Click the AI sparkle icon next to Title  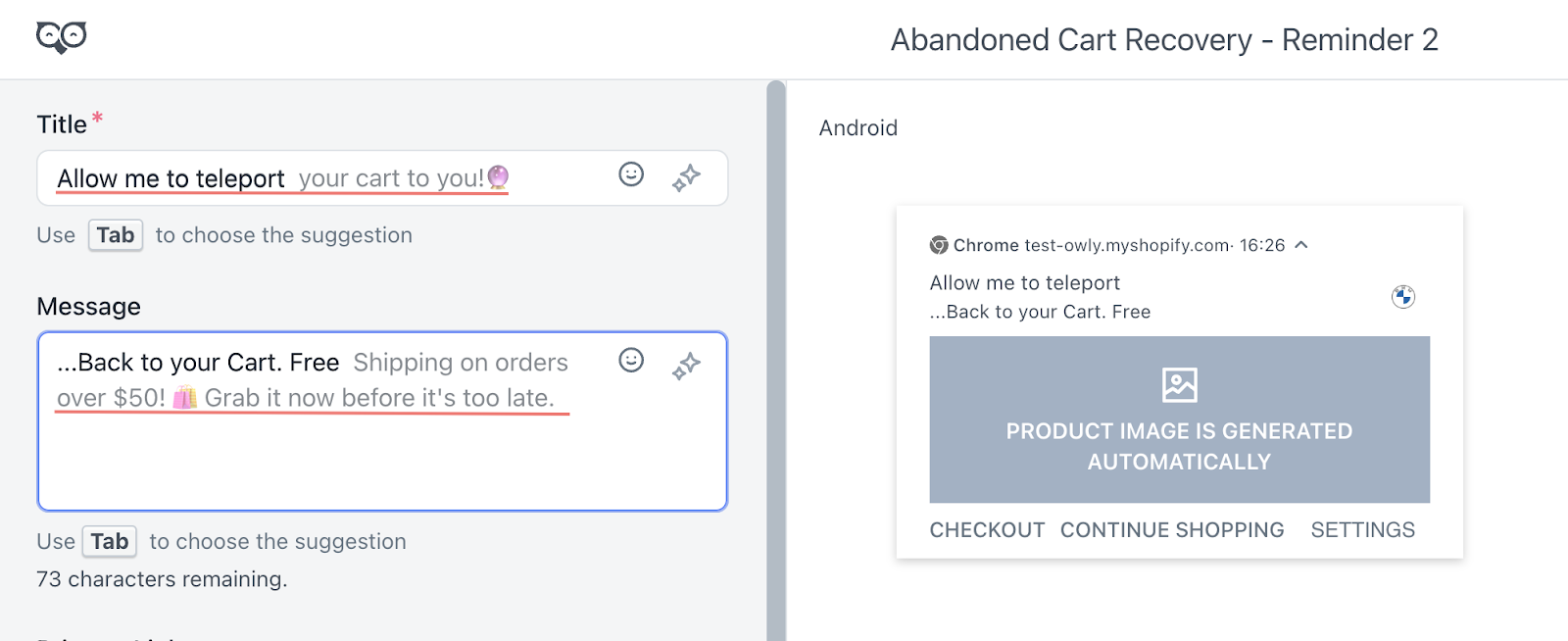688,177
